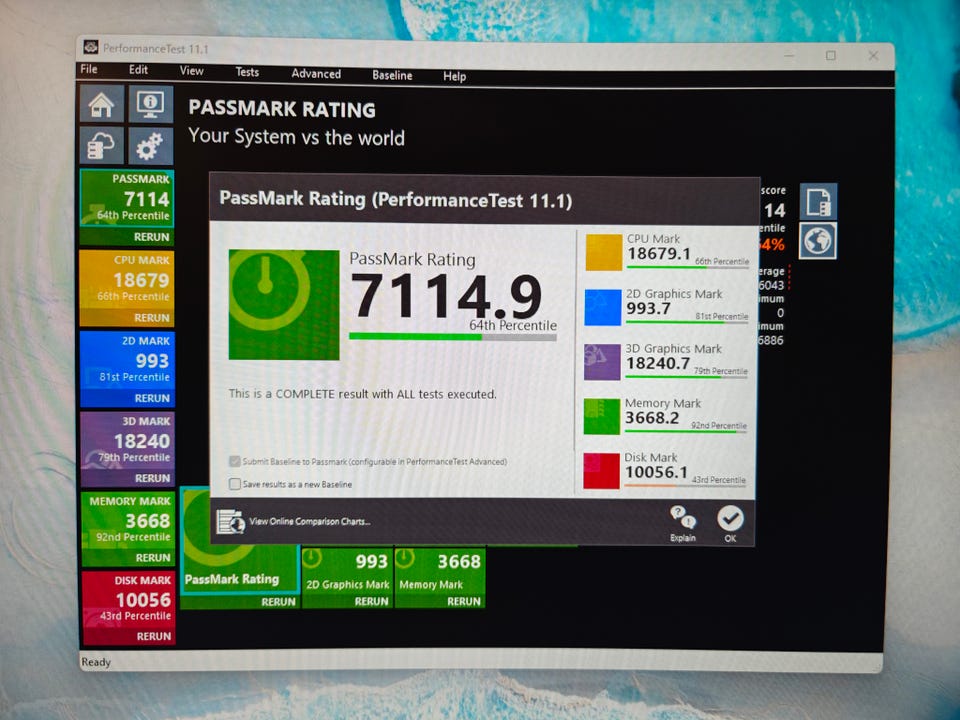Click the yellow CPU Mark icon in dialog
This screenshot has height=720, width=960.
point(604,252)
